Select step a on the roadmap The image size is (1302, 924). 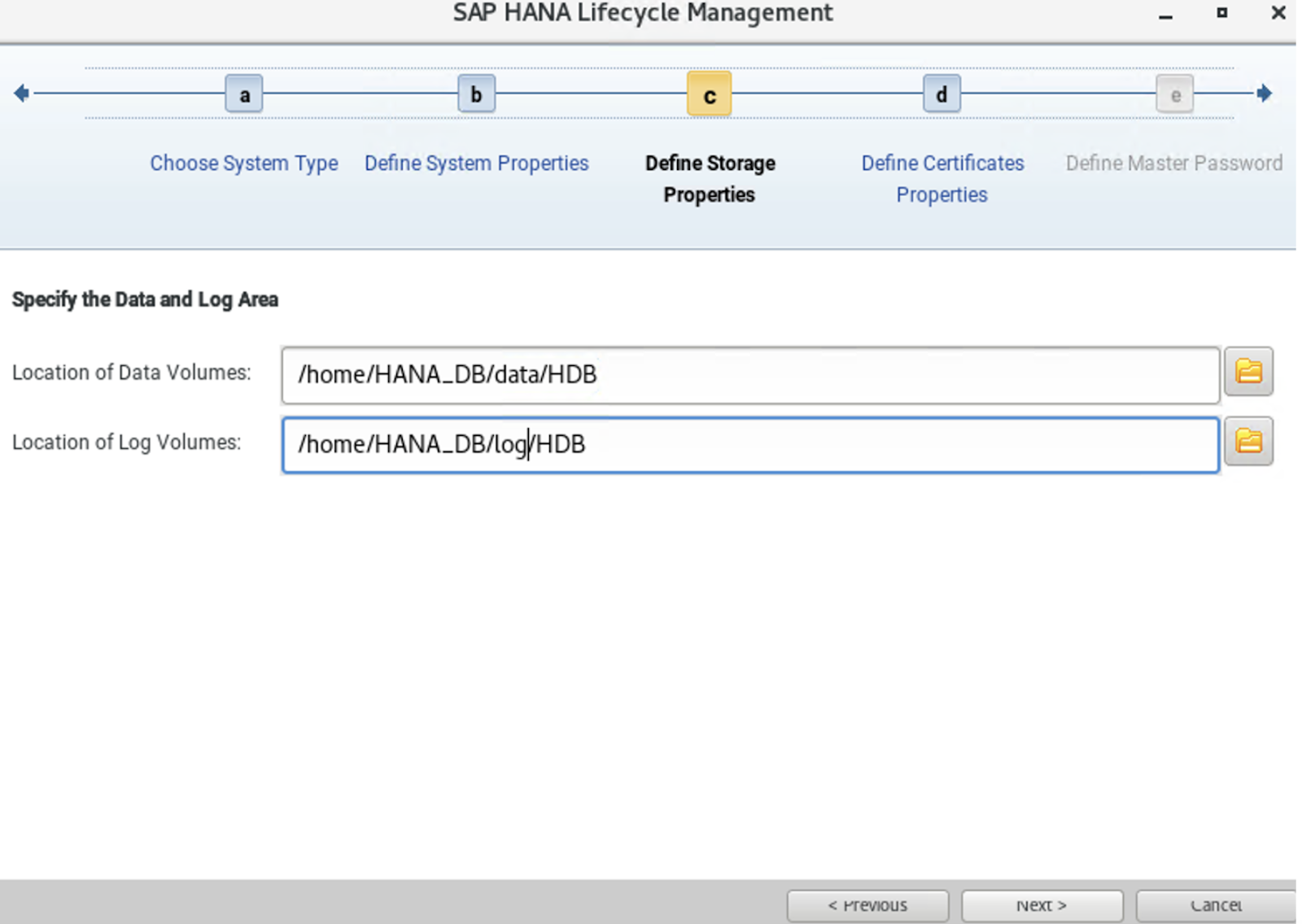tap(244, 94)
